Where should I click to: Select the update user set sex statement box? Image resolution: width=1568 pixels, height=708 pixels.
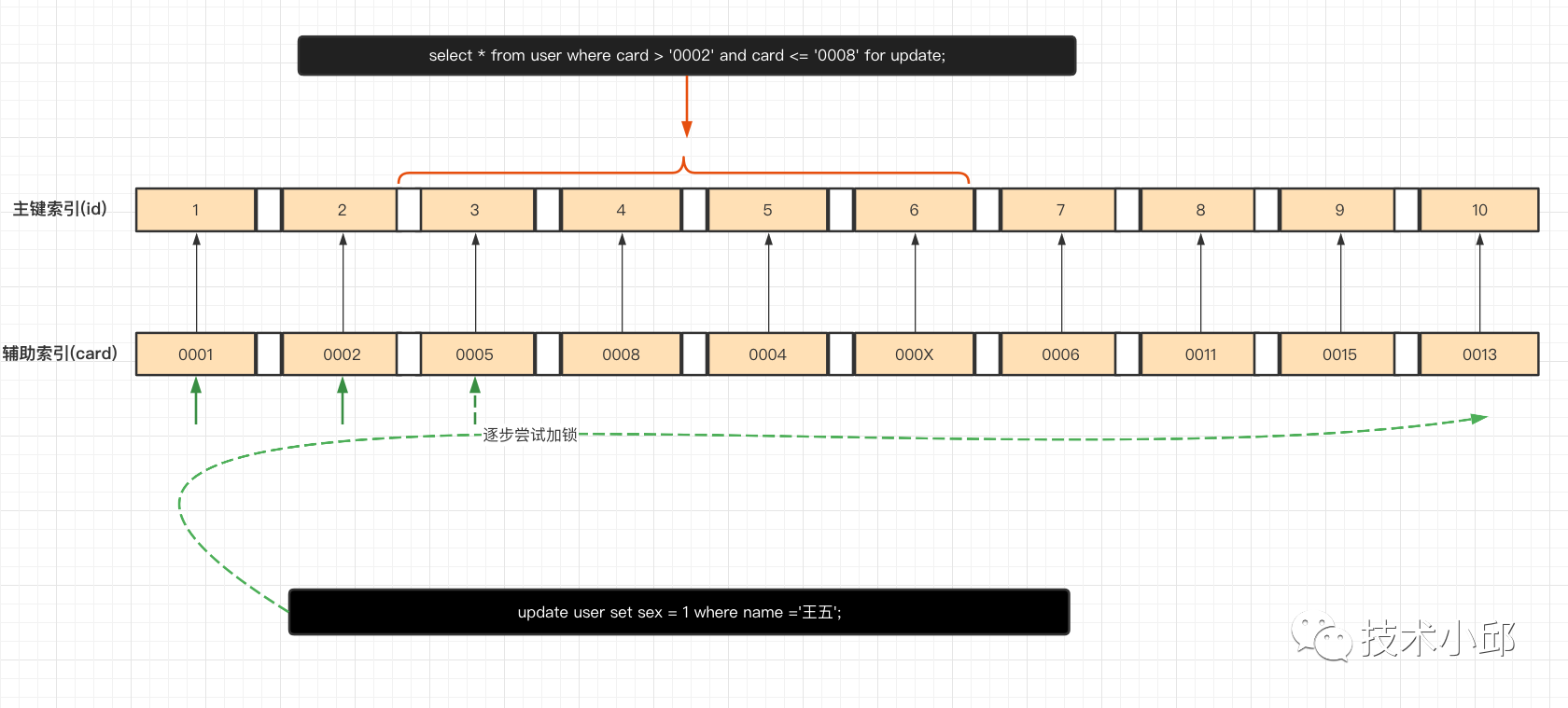point(679,612)
